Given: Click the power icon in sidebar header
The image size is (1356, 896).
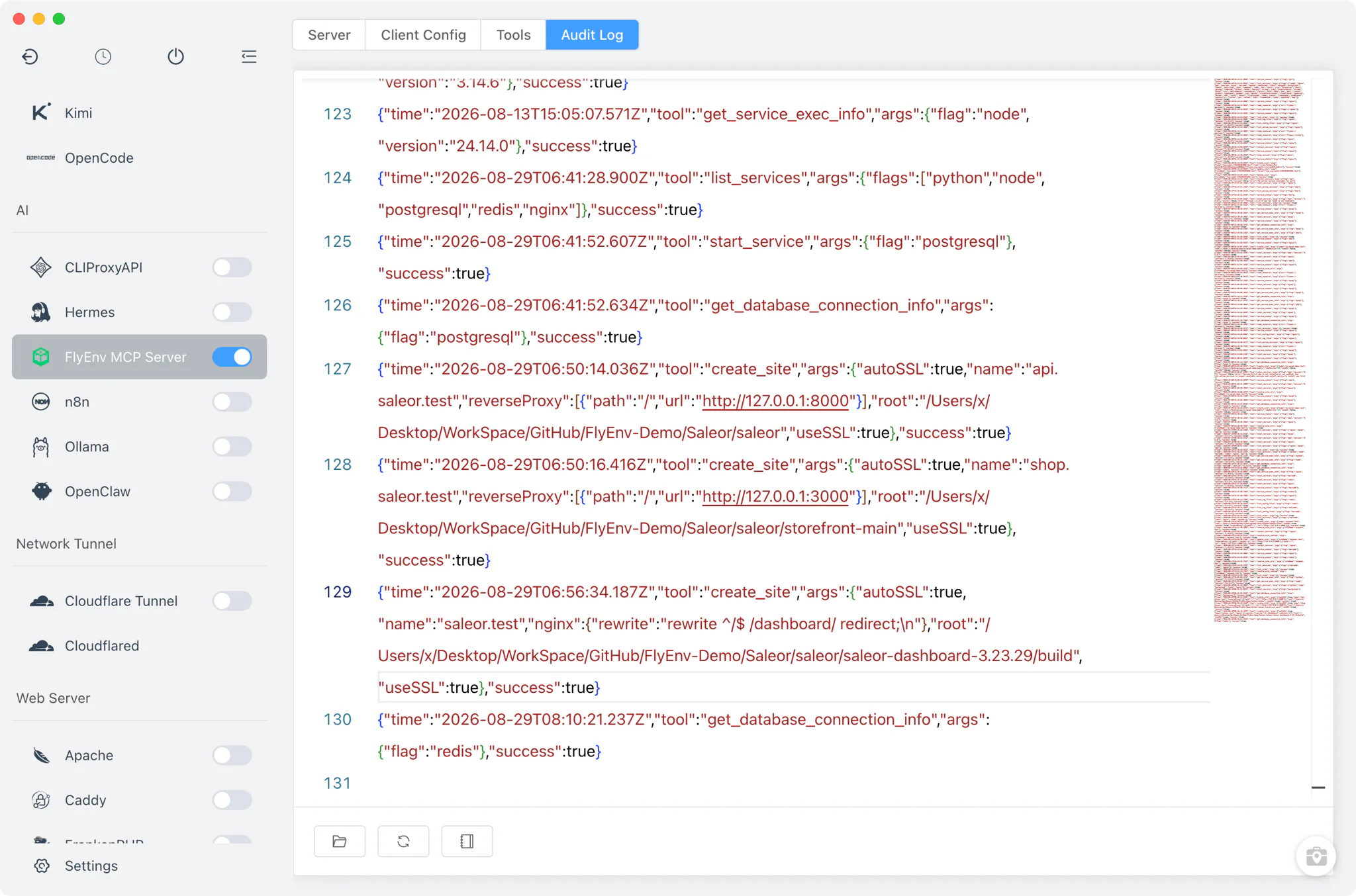Looking at the screenshot, I should [x=175, y=57].
